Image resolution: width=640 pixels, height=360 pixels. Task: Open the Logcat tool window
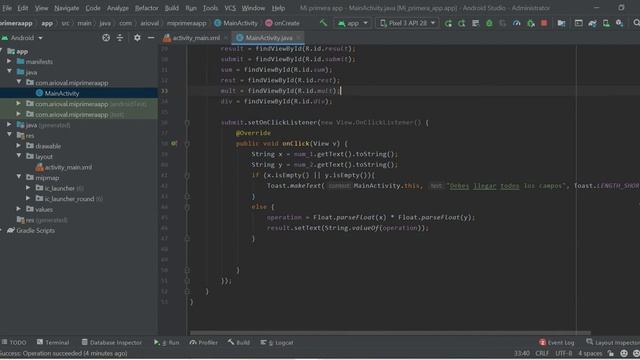[277, 342]
